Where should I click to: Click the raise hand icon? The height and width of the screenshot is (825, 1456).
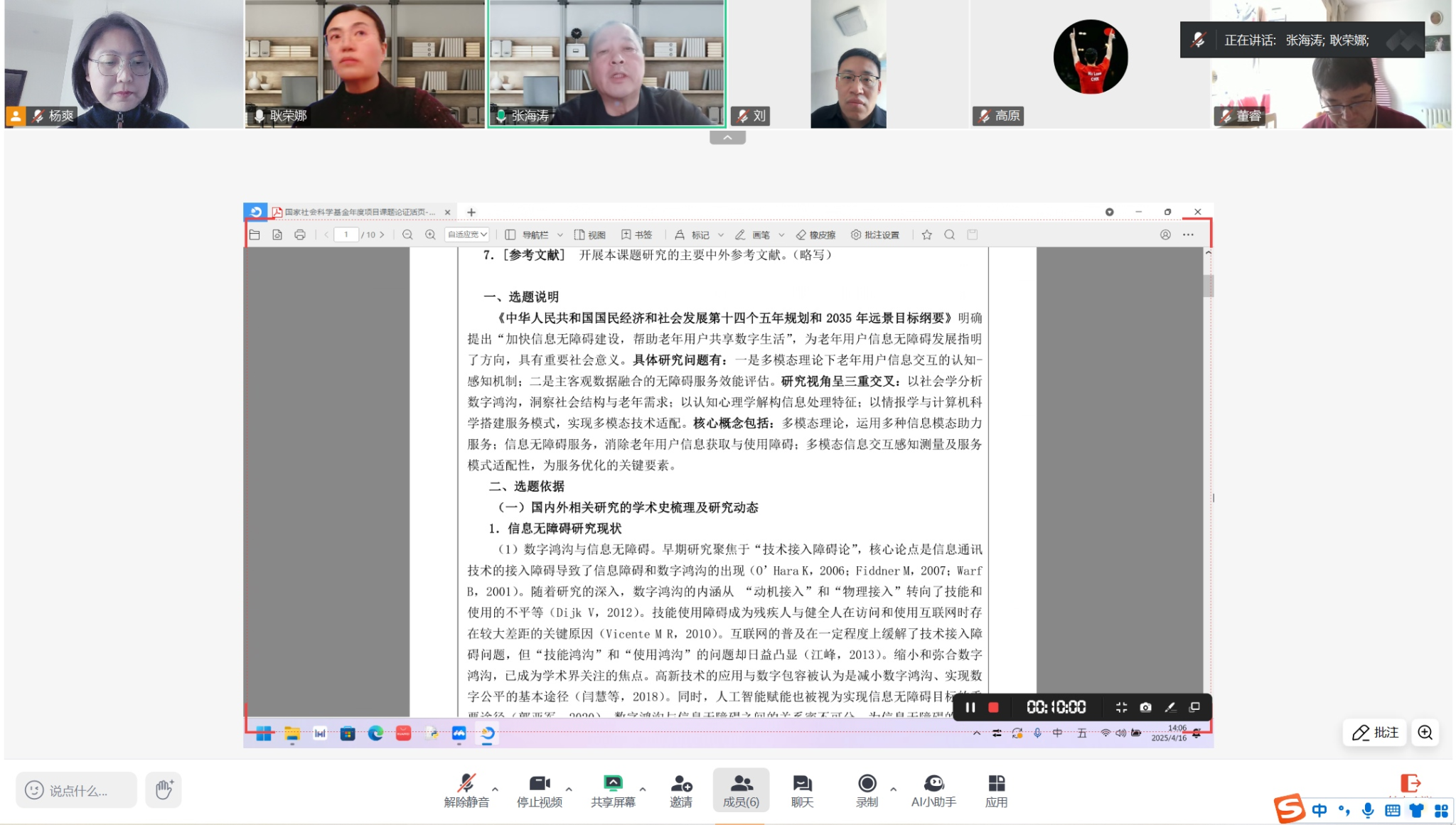tap(164, 789)
